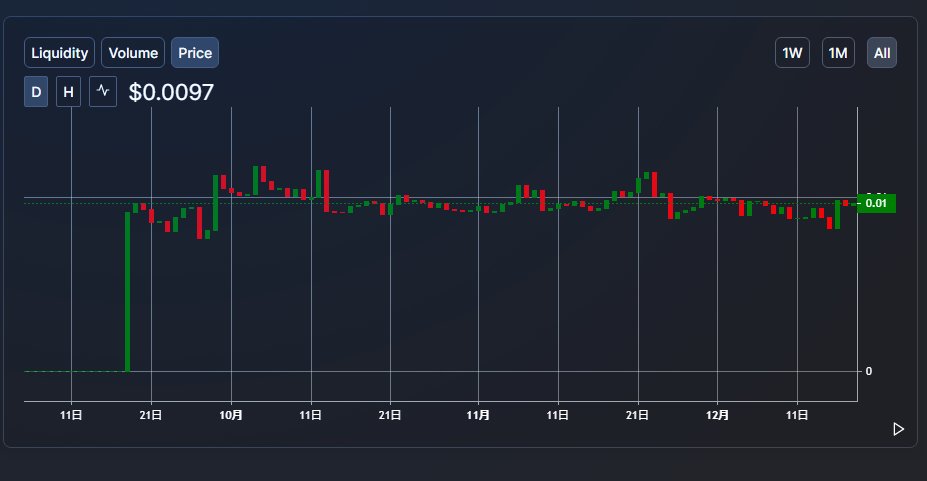Screen dimensions: 927x481
Task: Switch to line chart icon
Action: 103,92
